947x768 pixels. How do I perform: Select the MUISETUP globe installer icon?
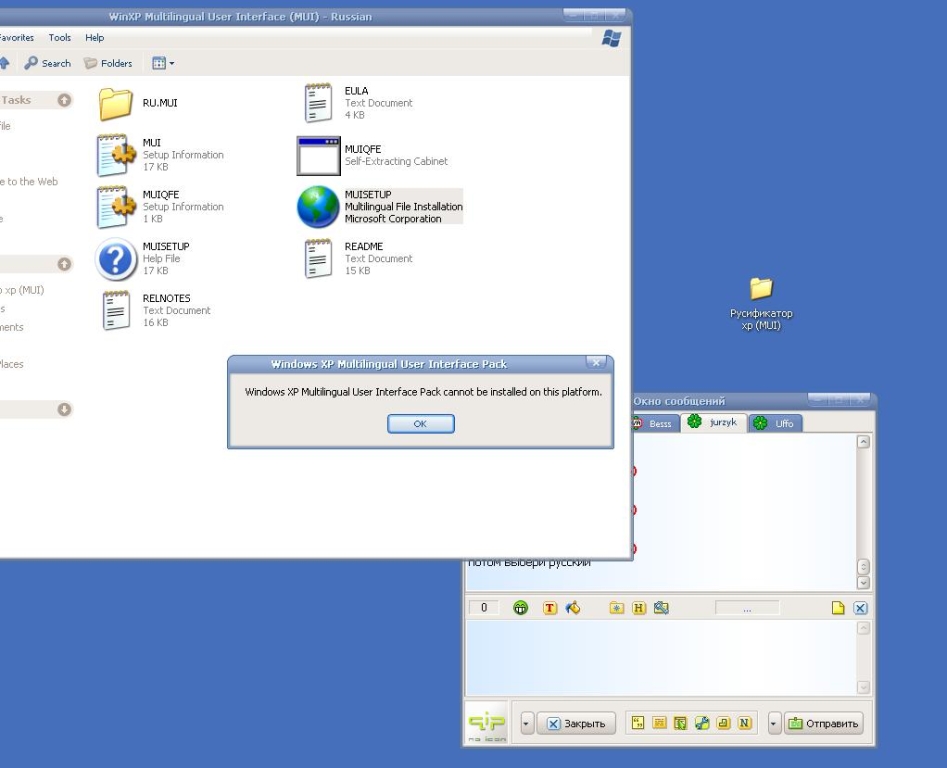318,207
